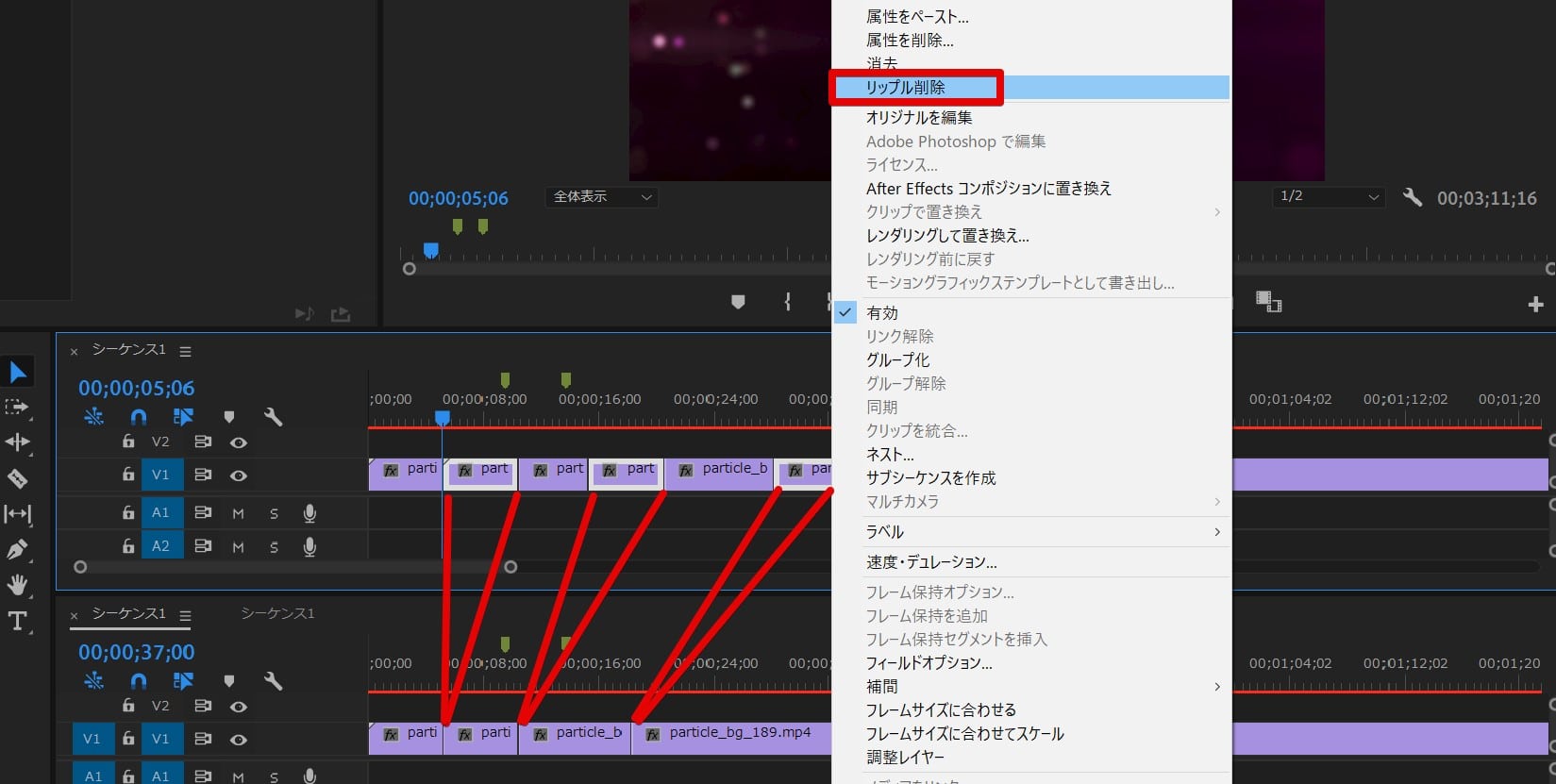
Task: Open the 全体表示 zoom level dropdown
Action: click(601, 197)
